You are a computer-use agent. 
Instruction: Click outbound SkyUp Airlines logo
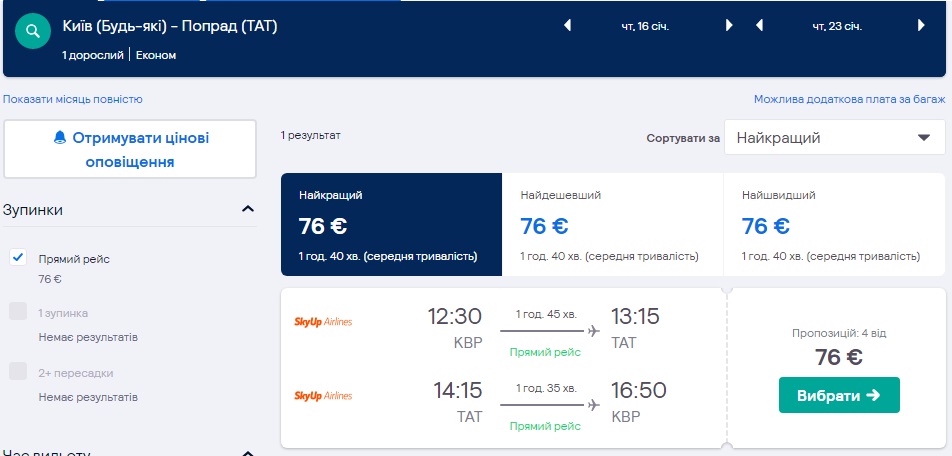pos(323,322)
